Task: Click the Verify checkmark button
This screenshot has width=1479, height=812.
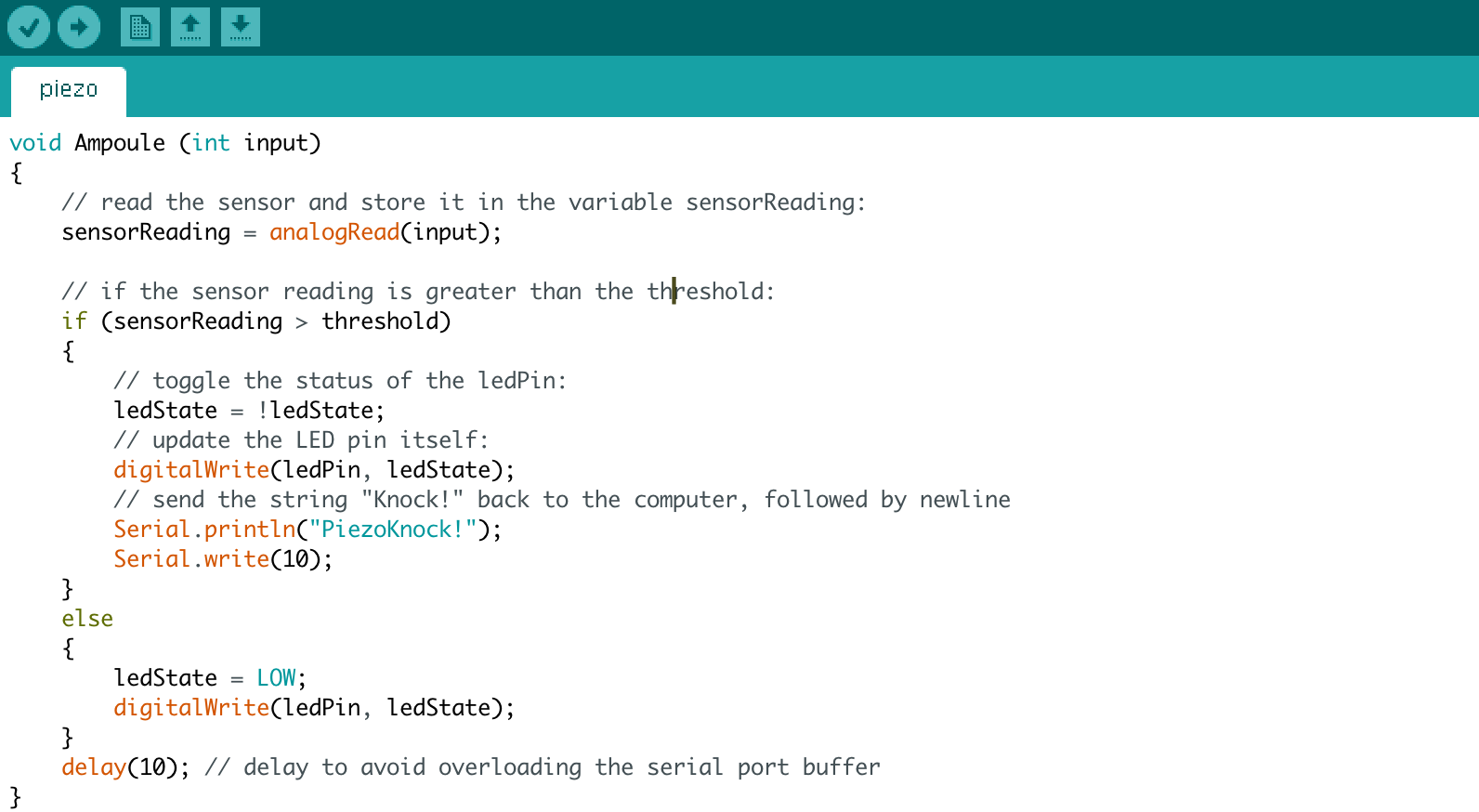Action: [x=29, y=27]
